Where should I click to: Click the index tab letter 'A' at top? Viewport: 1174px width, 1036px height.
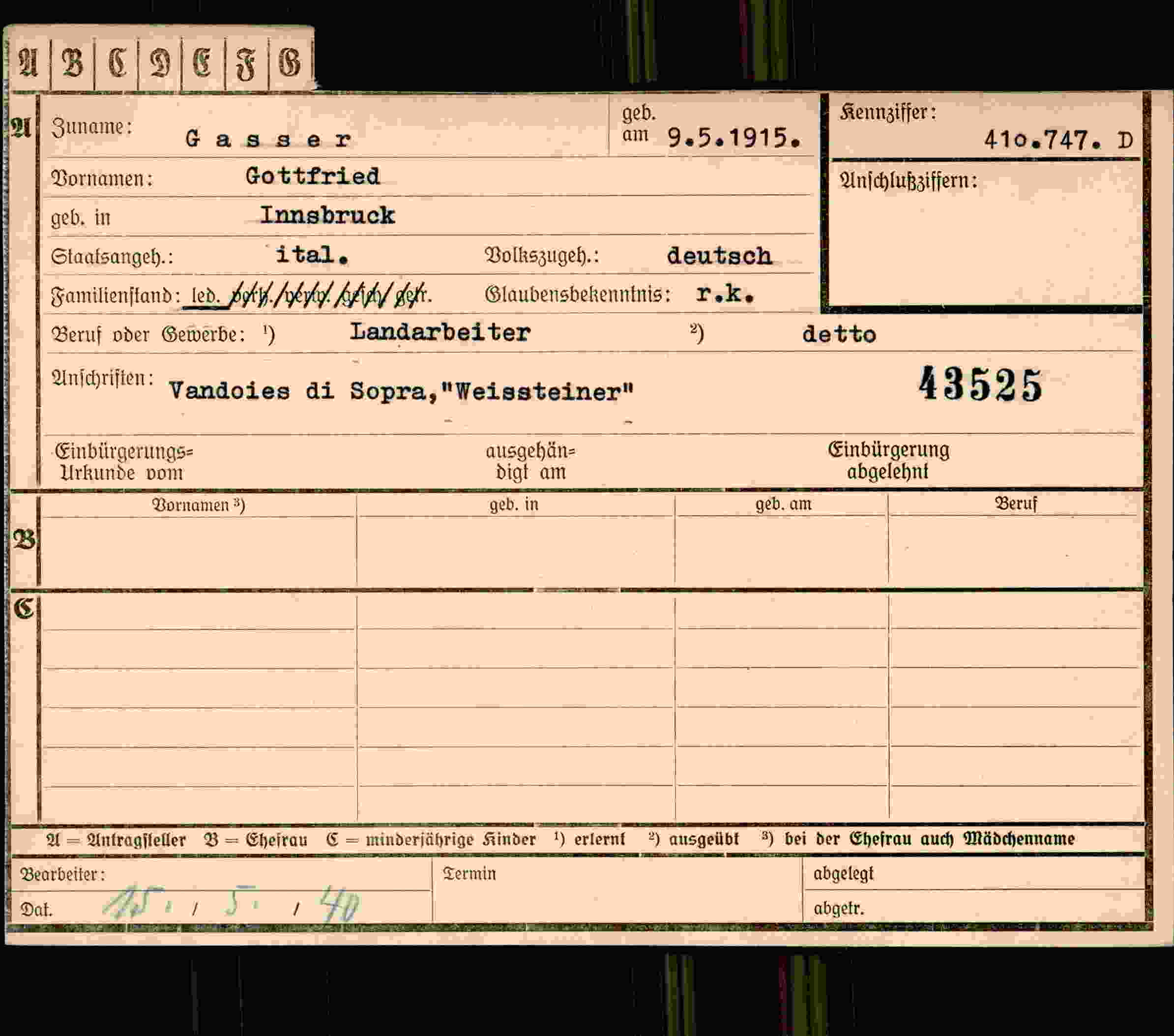pos(28,62)
